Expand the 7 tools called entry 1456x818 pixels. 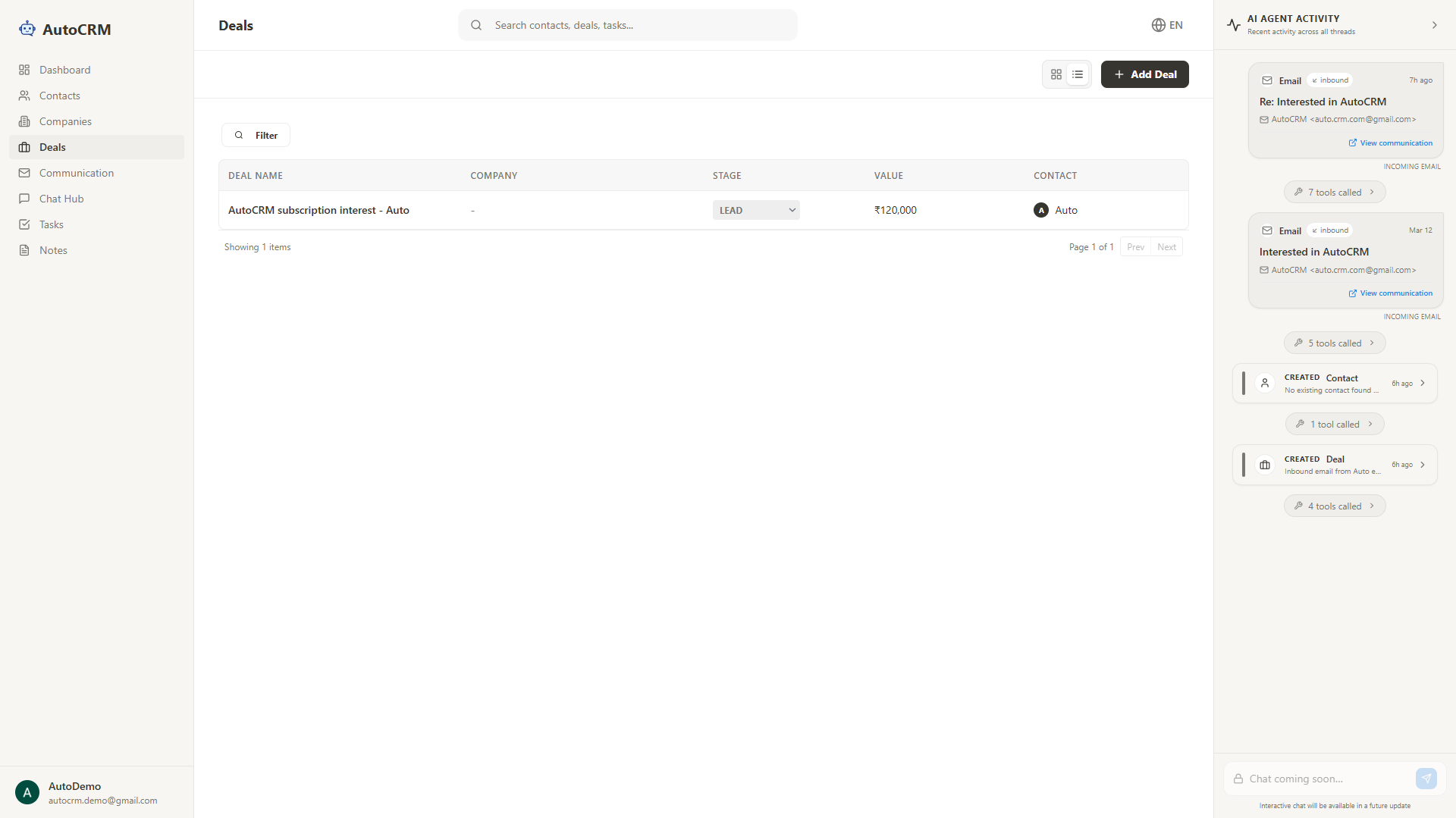[x=1335, y=193]
